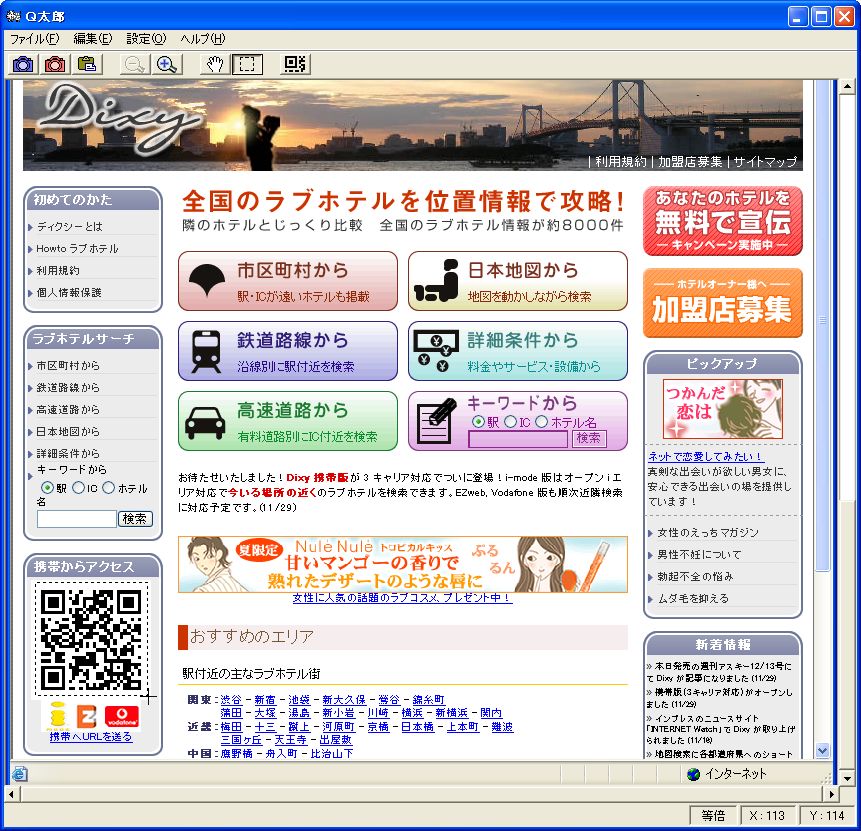Click the large 高速道路から search button

(x=288, y=421)
